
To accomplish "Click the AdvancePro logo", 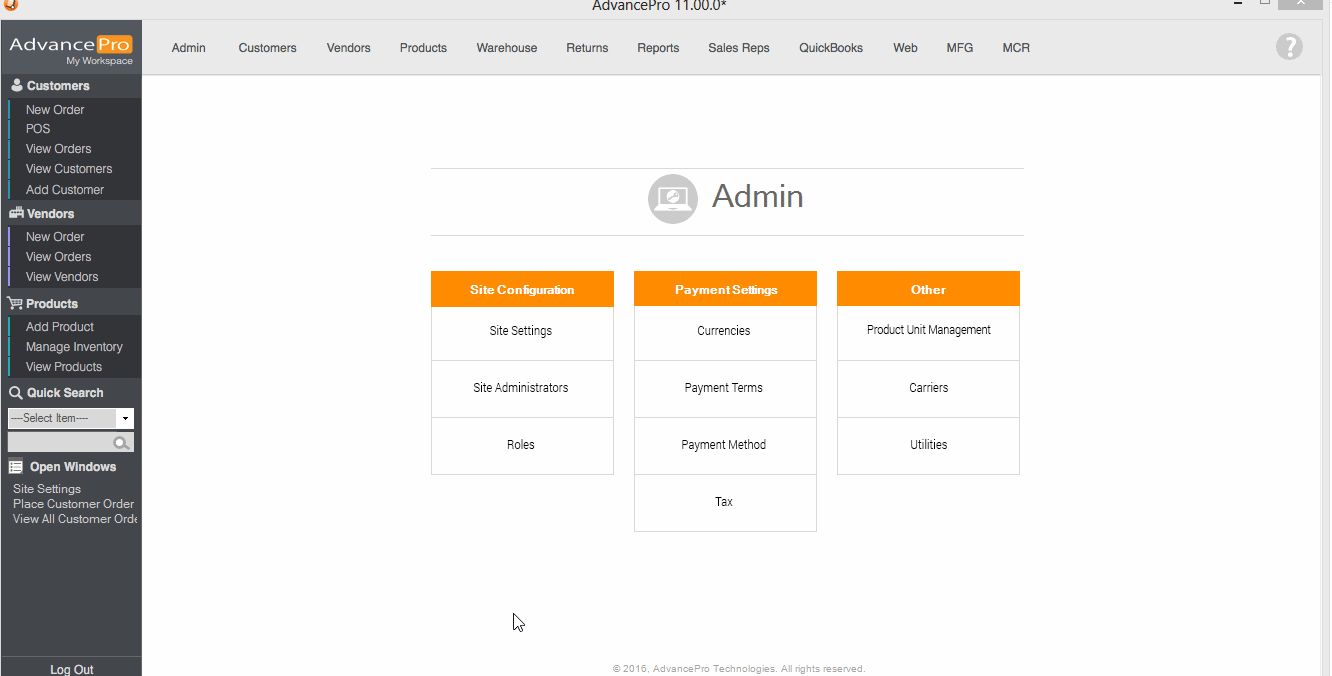I will click(71, 49).
